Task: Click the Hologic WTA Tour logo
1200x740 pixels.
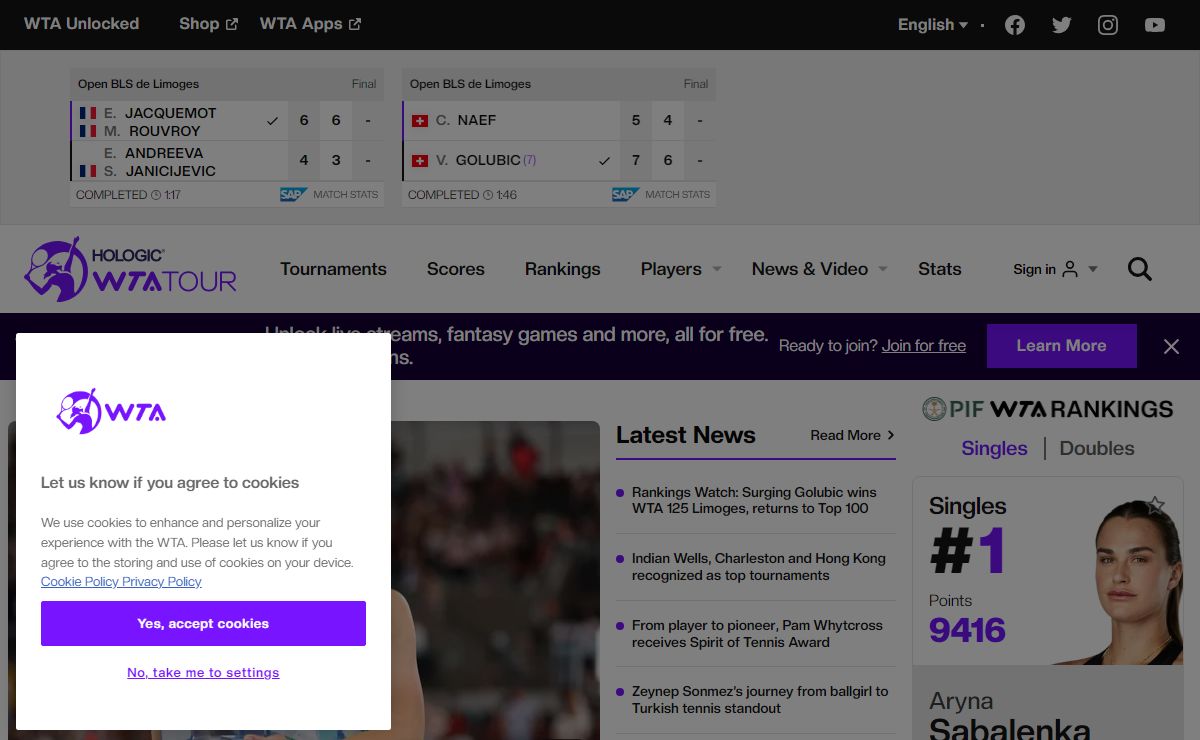Action: tap(131, 269)
